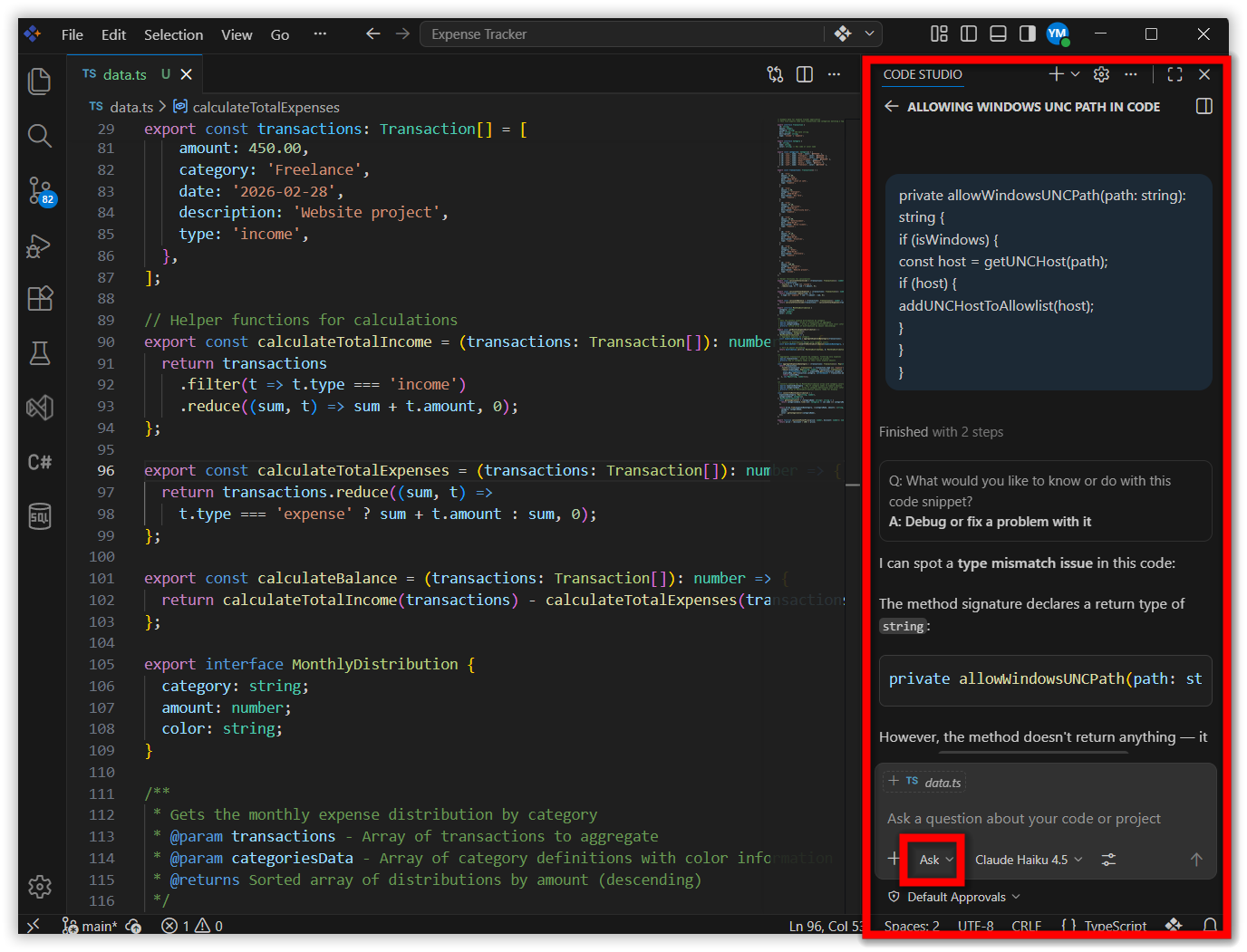Open the View menu

pos(237,34)
